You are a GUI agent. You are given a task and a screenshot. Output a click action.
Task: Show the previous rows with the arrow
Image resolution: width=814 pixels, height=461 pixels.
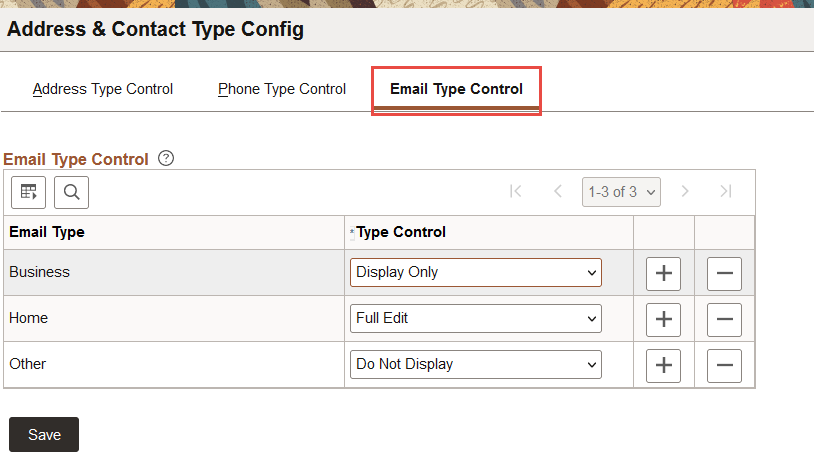[558, 191]
